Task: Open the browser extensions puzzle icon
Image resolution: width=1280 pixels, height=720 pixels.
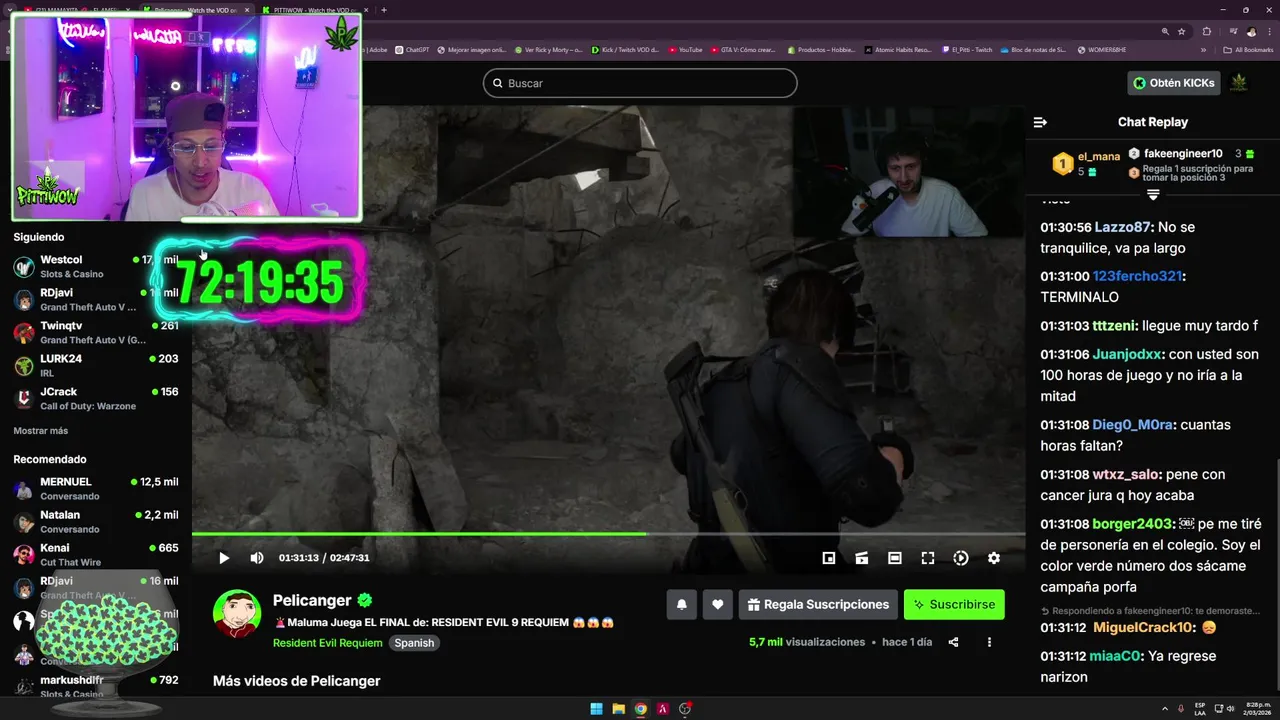Action: (1207, 31)
